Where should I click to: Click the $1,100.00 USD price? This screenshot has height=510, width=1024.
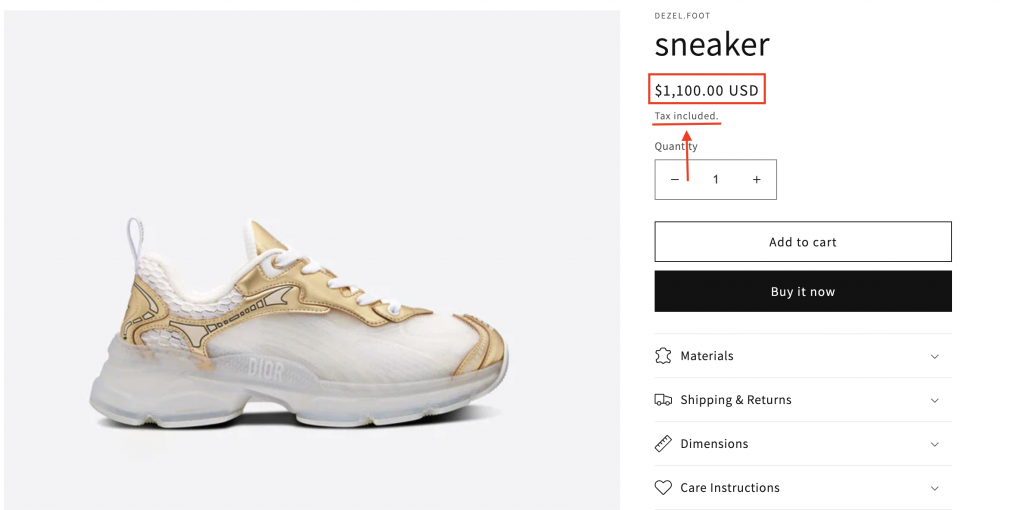pyautogui.click(x=707, y=91)
